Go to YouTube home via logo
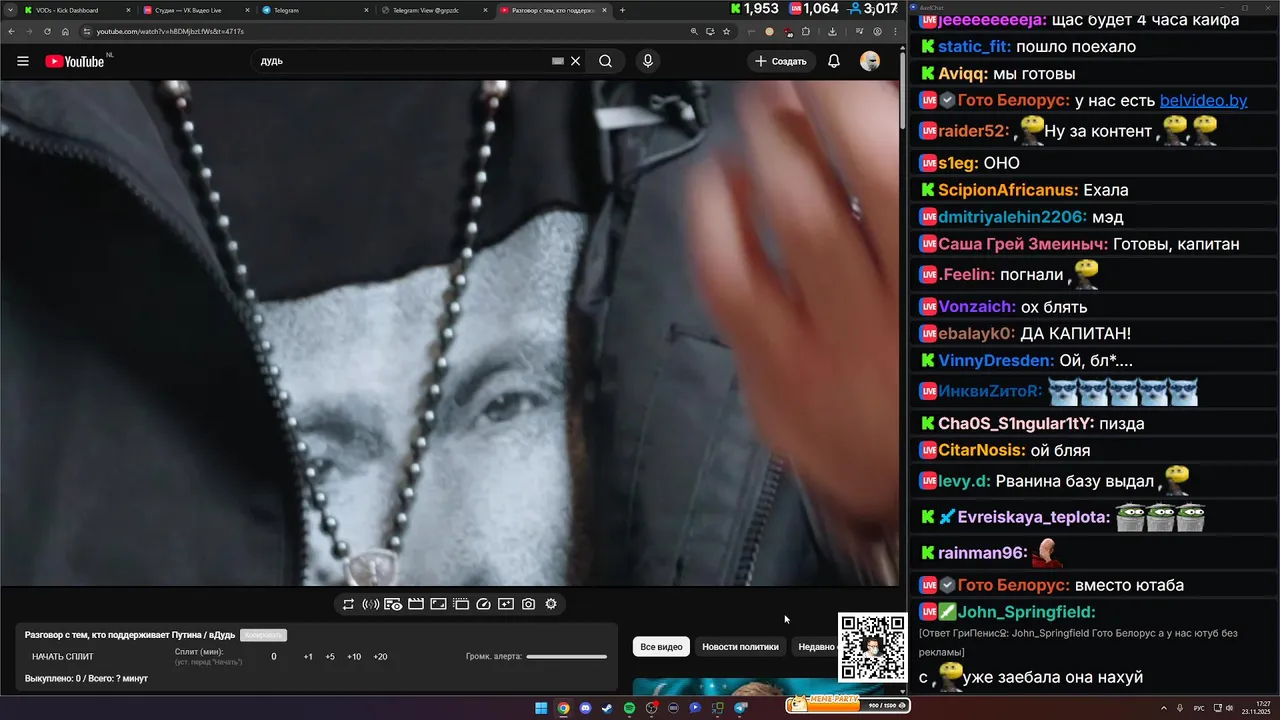 click(x=75, y=61)
